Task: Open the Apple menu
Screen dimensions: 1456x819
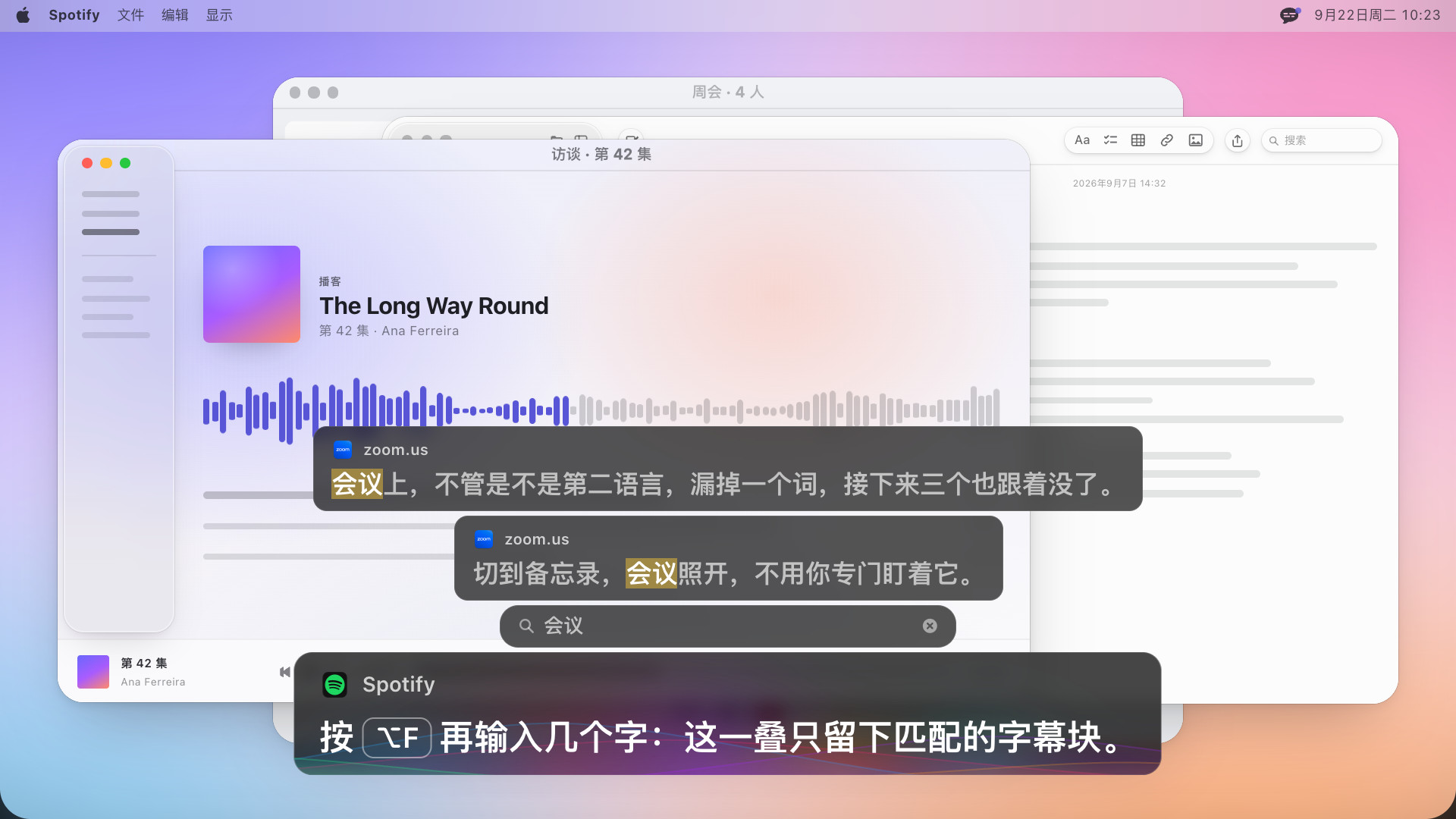Action: click(x=23, y=15)
